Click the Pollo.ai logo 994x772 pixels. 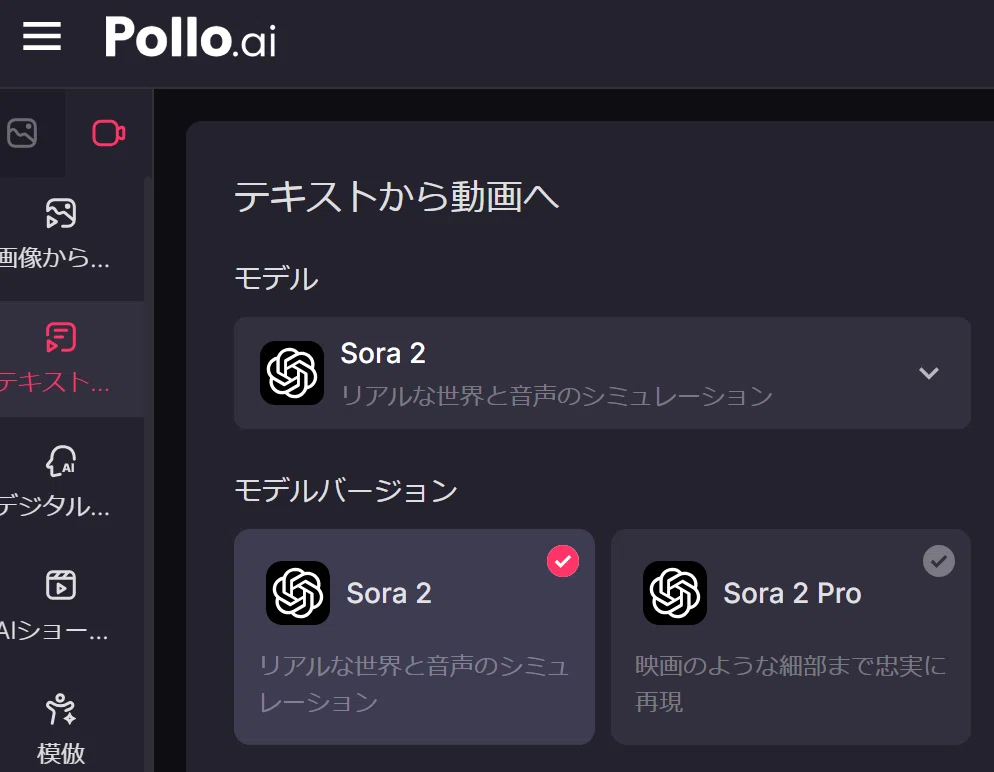click(190, 37)
